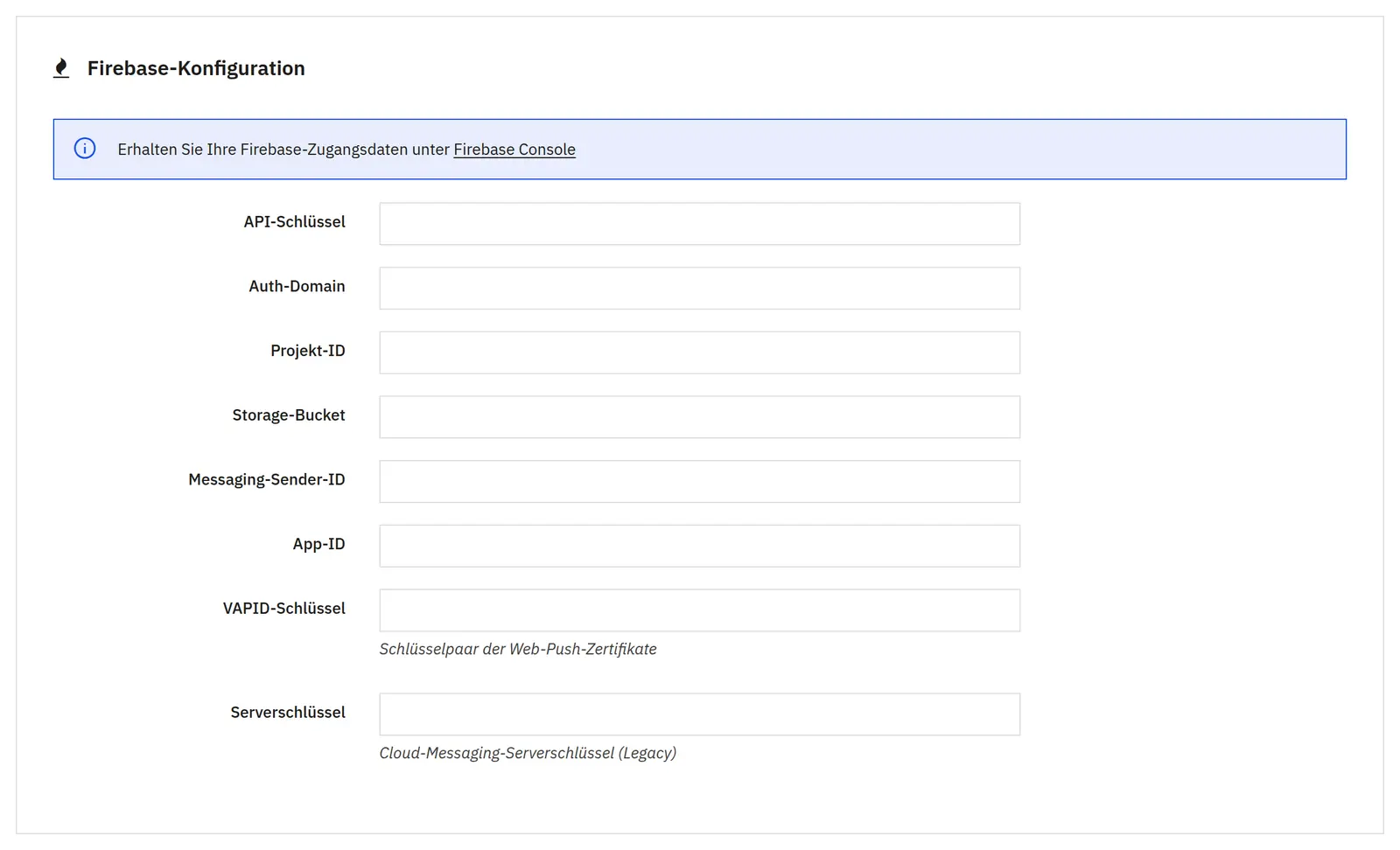Click the API-Schlüssel label
1400x850 pixels.
(295, 222)
